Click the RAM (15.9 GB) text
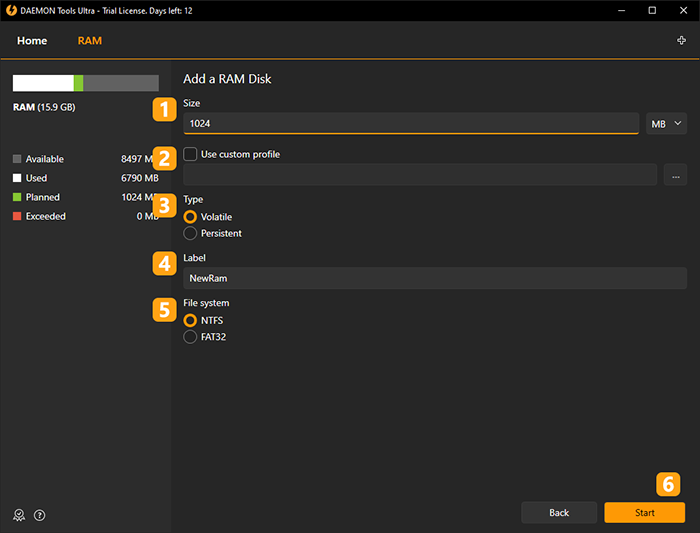700x533 pixels. click(x=44, y=107)
